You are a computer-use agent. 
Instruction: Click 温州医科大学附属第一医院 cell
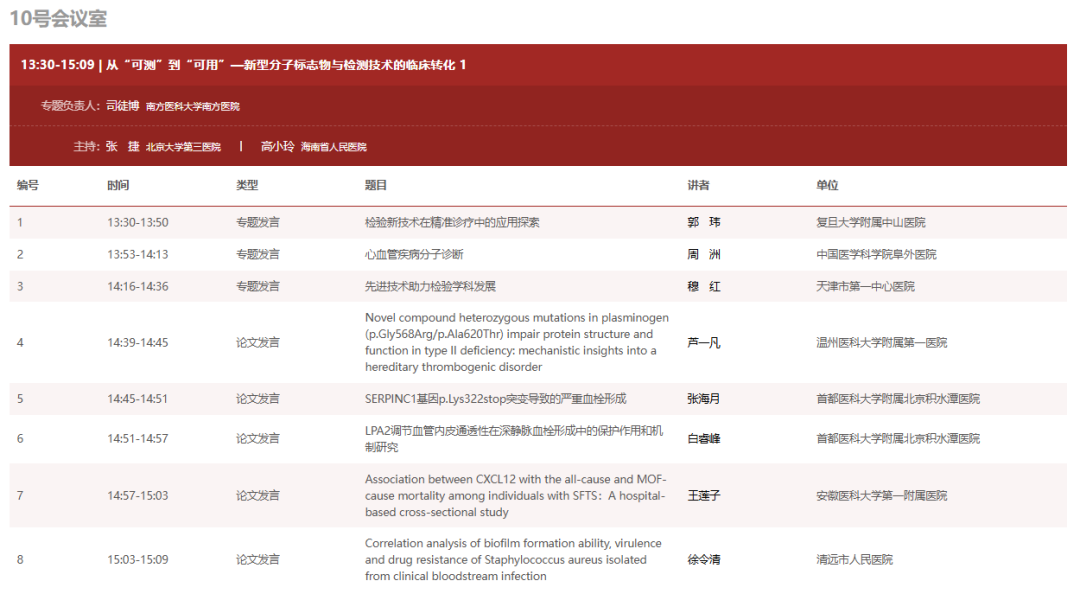882,342
